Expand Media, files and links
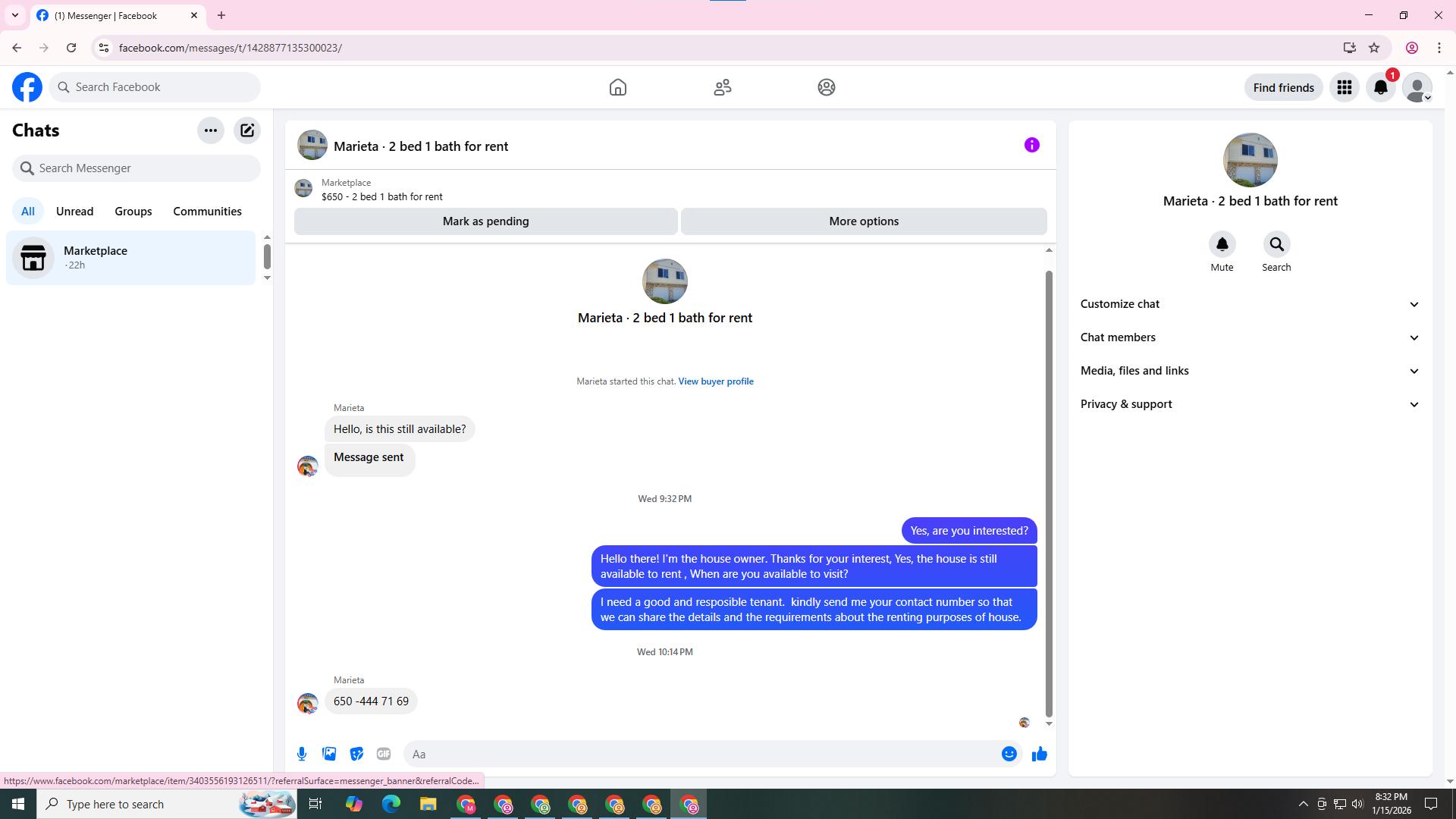The image size is (1456, 819). [x=1250, y=371]
